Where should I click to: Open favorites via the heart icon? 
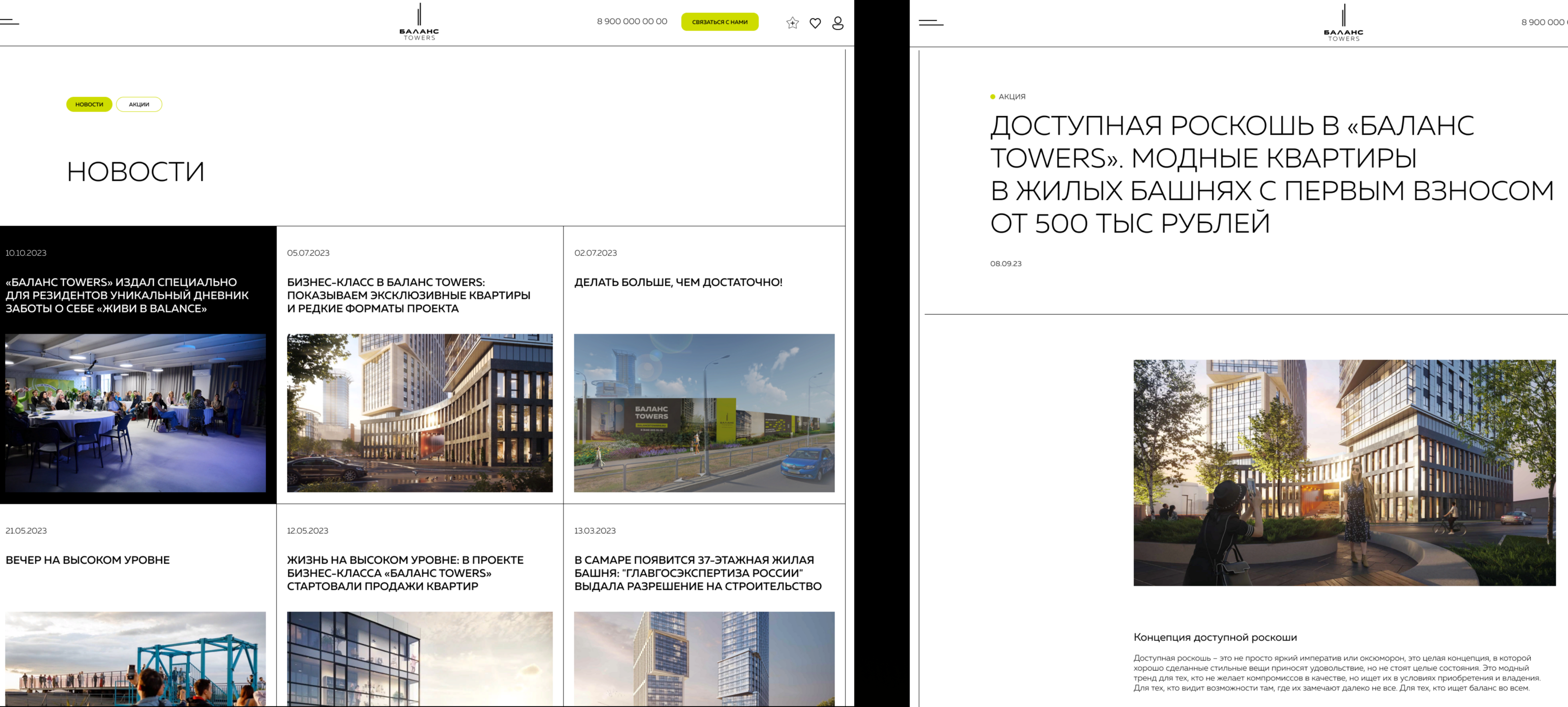click(x=816, y=23)
